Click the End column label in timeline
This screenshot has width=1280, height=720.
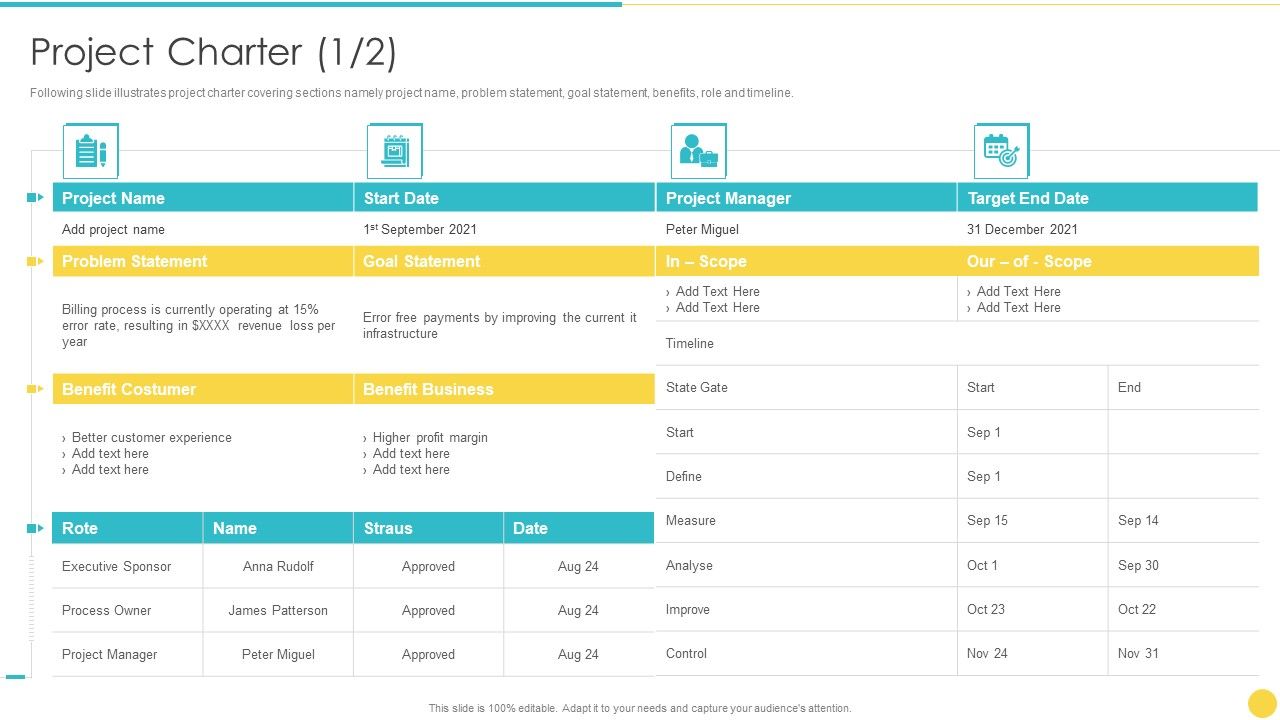click(1129, 387)
